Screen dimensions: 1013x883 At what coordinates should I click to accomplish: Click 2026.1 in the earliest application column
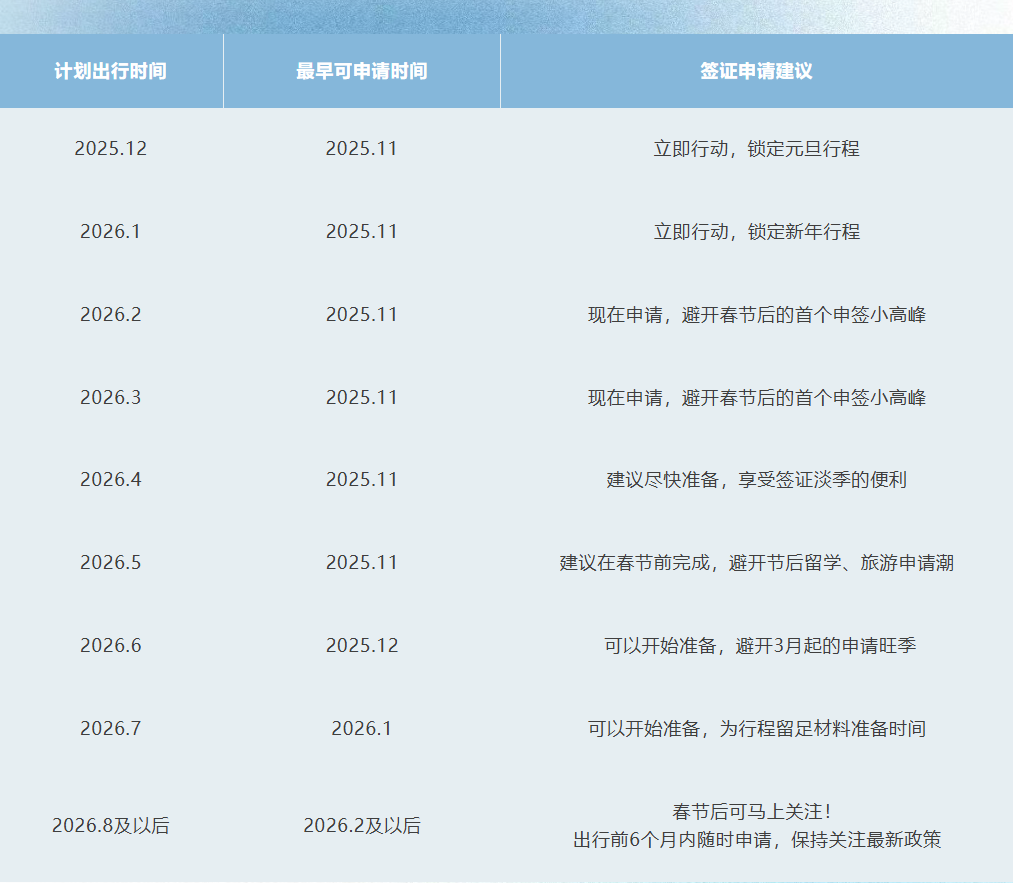tap(362, 729)
